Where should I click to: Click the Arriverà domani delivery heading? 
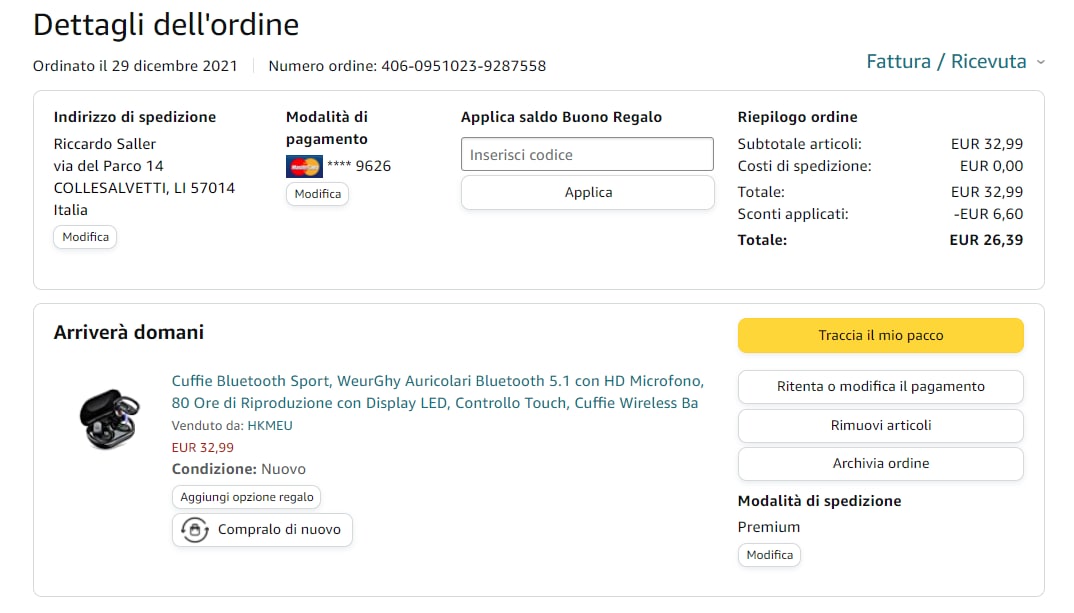(x=129, y=332)
